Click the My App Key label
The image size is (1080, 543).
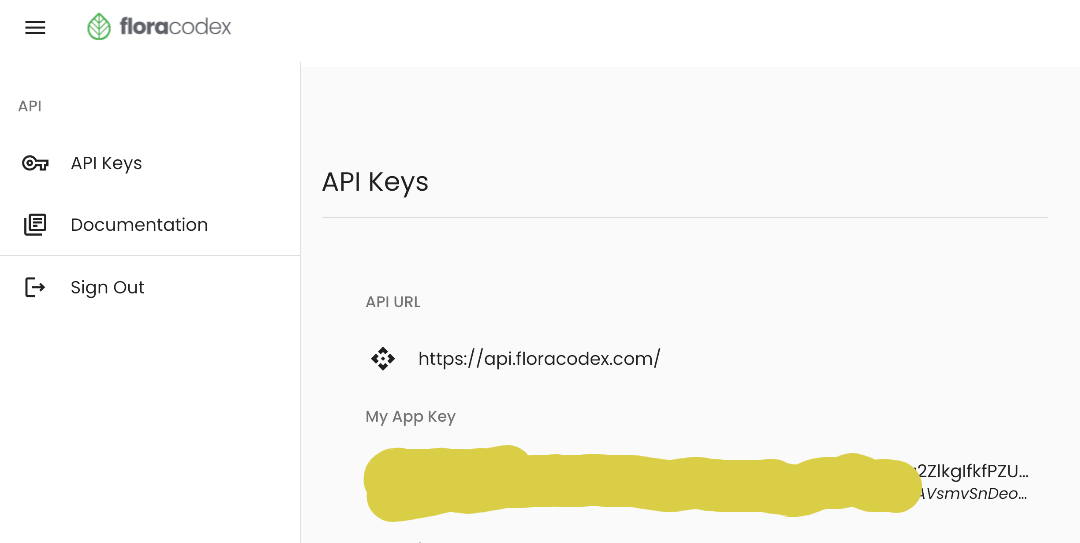[411, 417]
